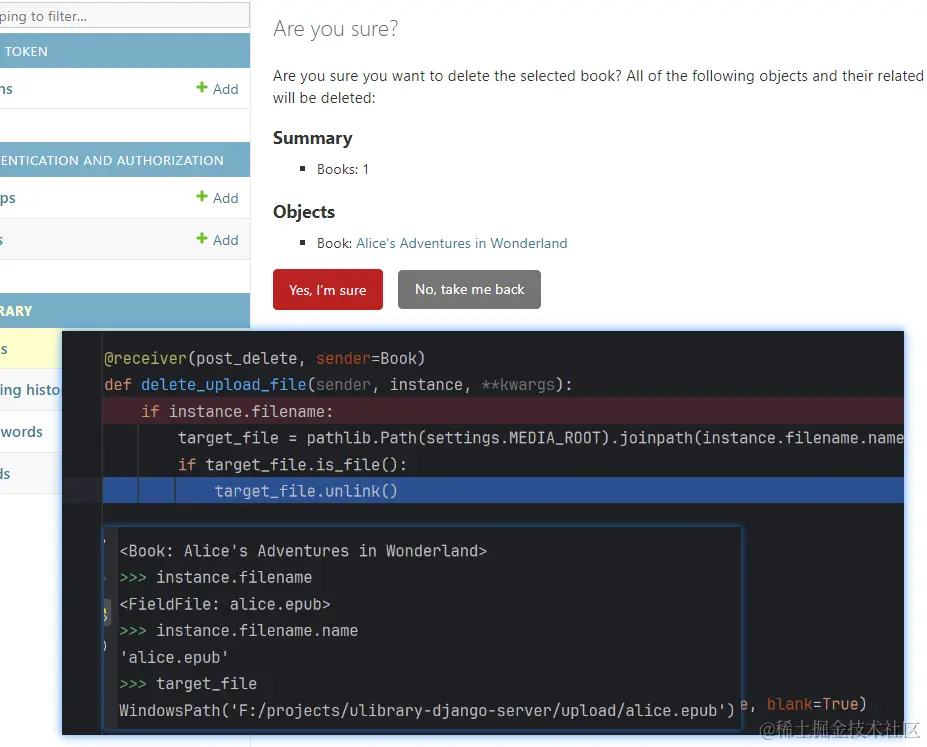The image size is (927, 747).
Task: Open Authentication and Authorization section header
Action: [124, 160]
